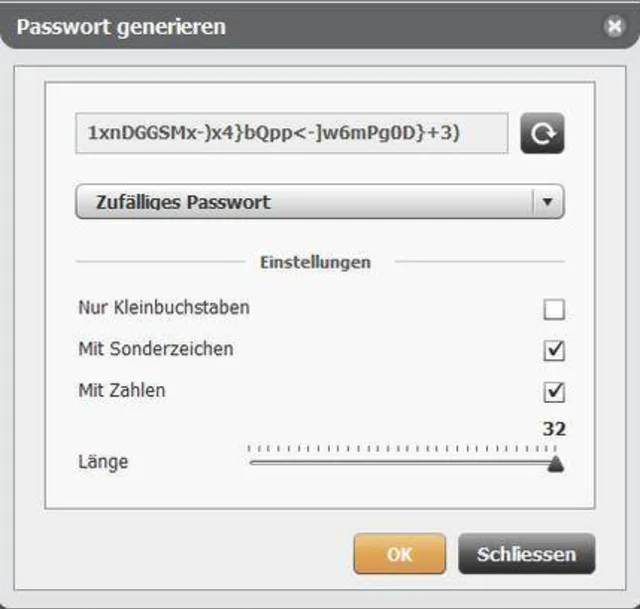Screen dimensions: 640x609
Task: Click the Länge label
Action: [103, 462]
